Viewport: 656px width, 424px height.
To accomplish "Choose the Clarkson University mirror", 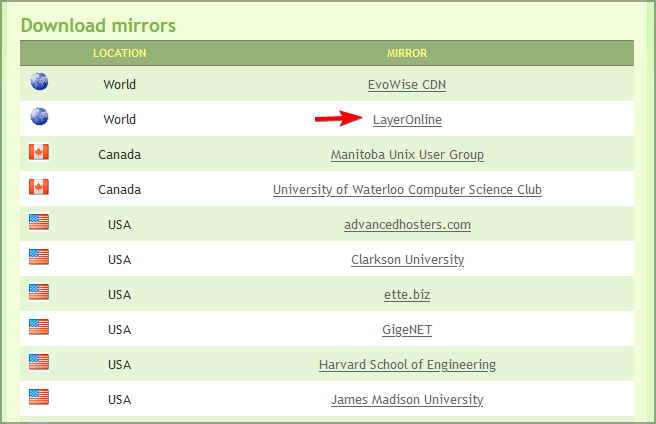I will [407, 260].
